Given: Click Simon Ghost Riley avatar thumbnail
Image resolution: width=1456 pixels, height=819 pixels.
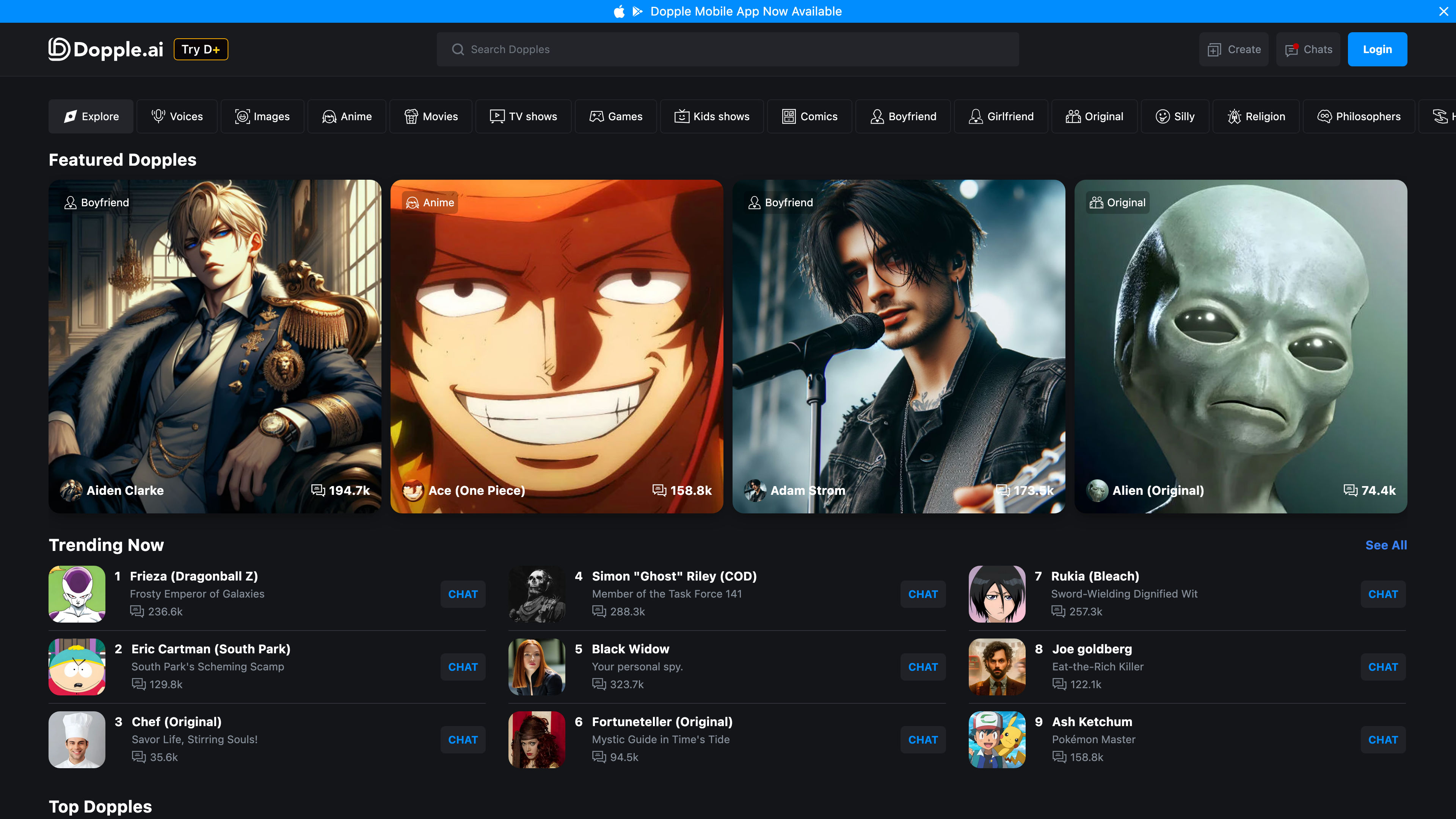Looking at the screenshot, I should 537,594.
